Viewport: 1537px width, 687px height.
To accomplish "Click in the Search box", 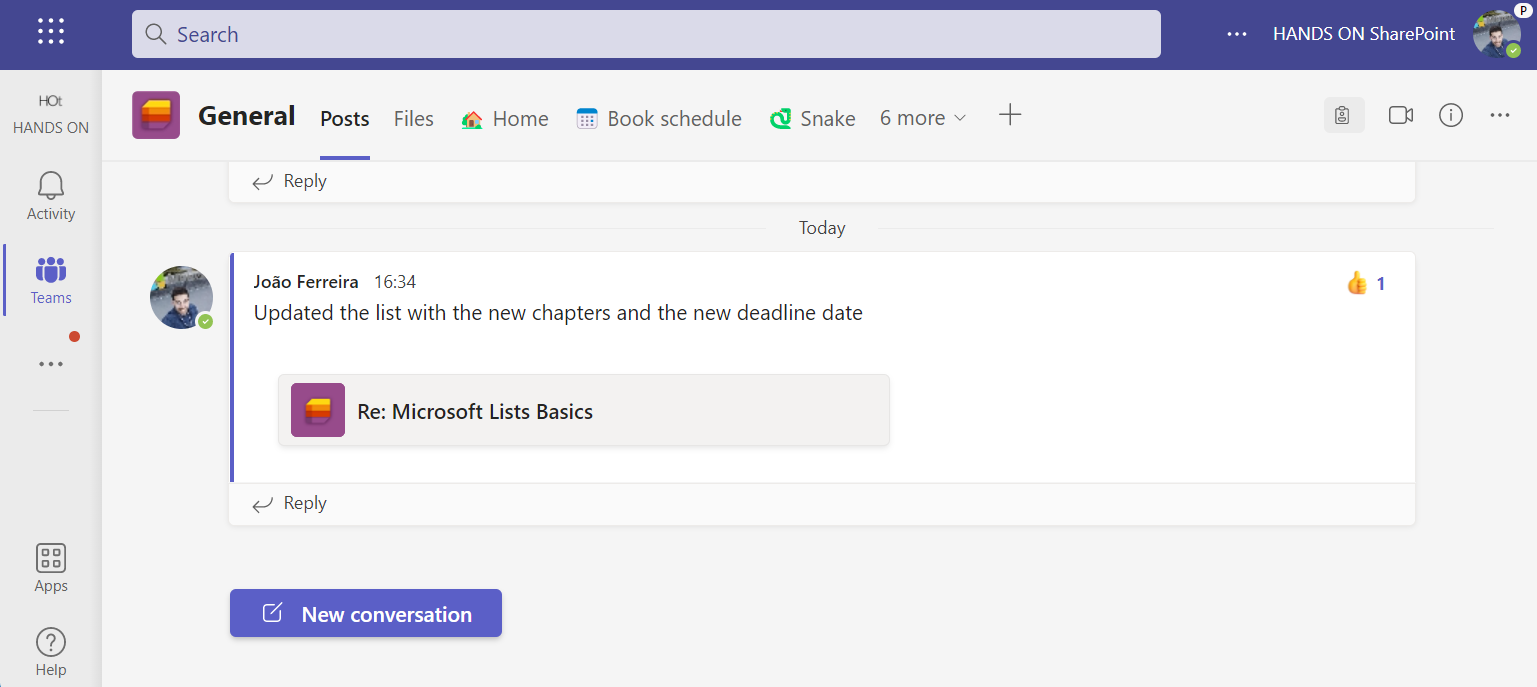I will tap(646, 34).
